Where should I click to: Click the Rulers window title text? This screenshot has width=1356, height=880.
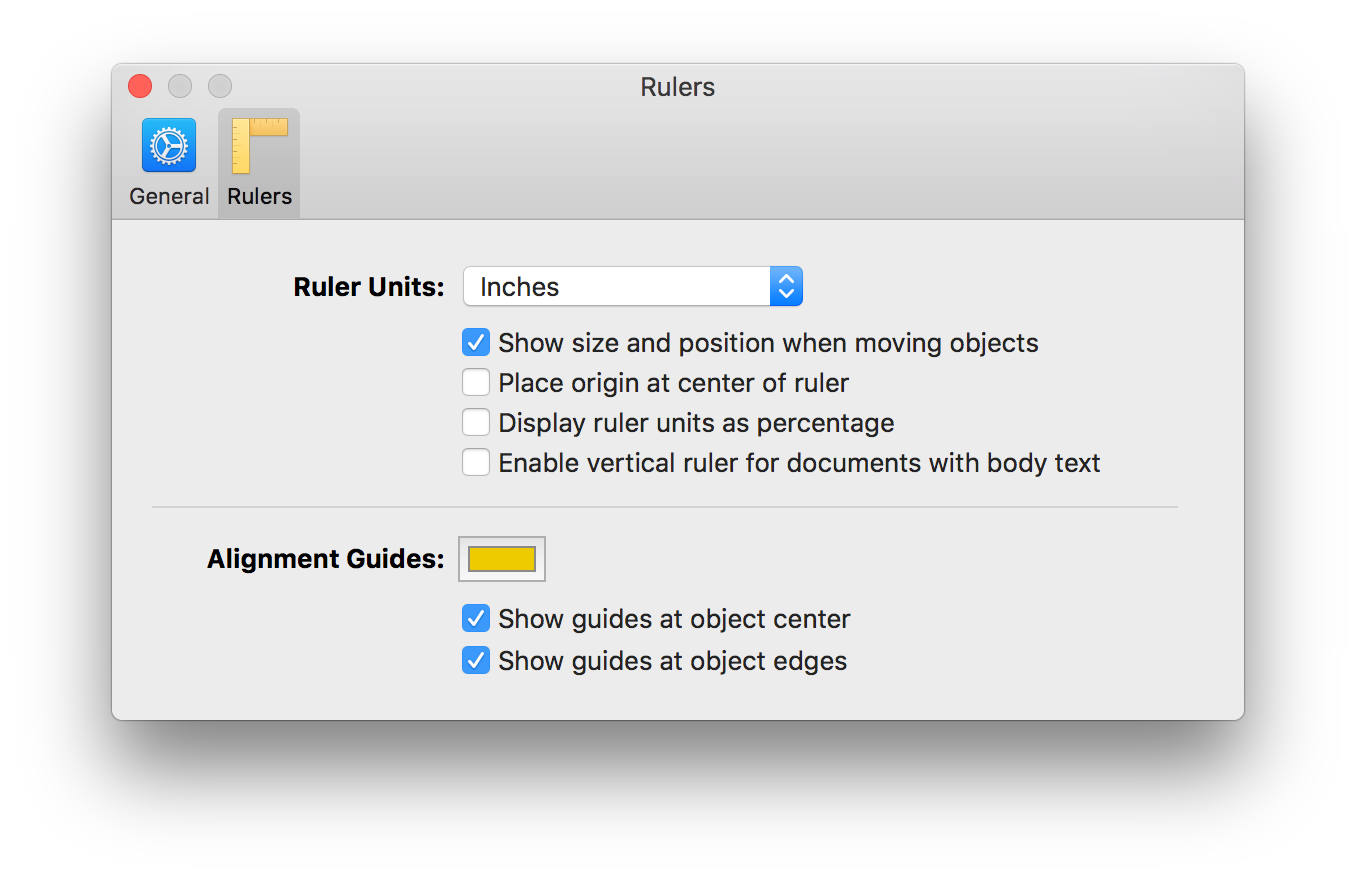[678, 88]
